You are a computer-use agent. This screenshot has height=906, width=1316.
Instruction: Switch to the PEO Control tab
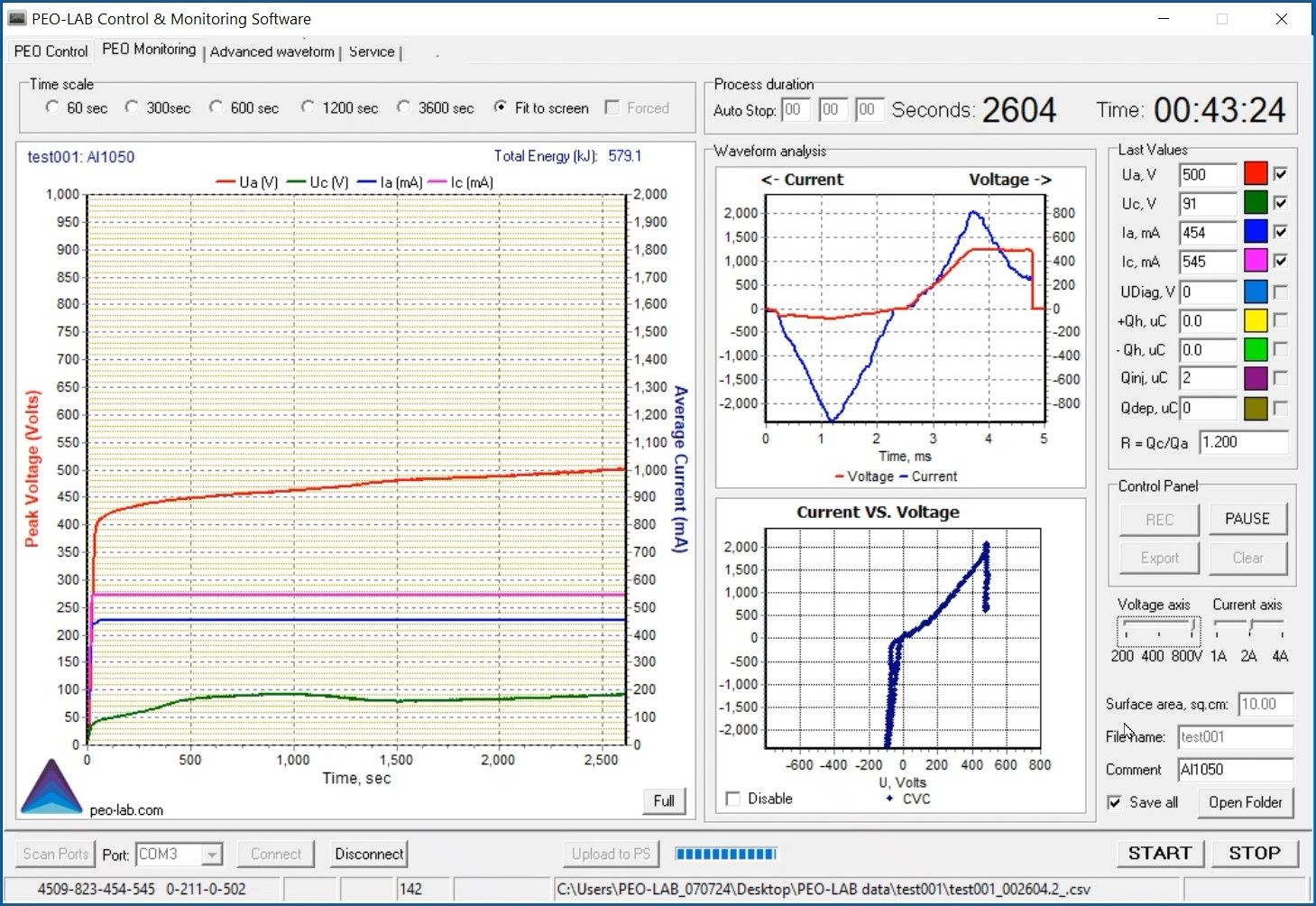click(x=51, y=51)
